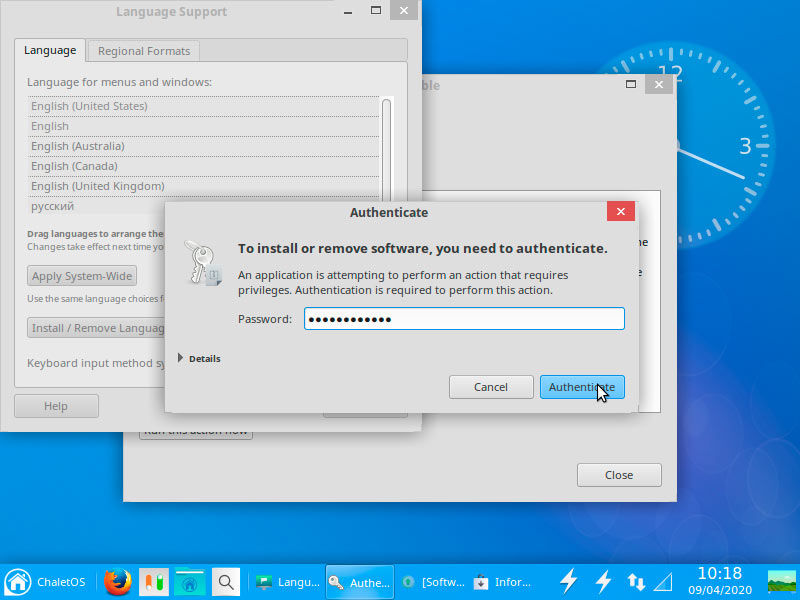This screenshot has width=800, height=600.
Task: Click the signal triangle tray icon
Action: click(664, 582)
